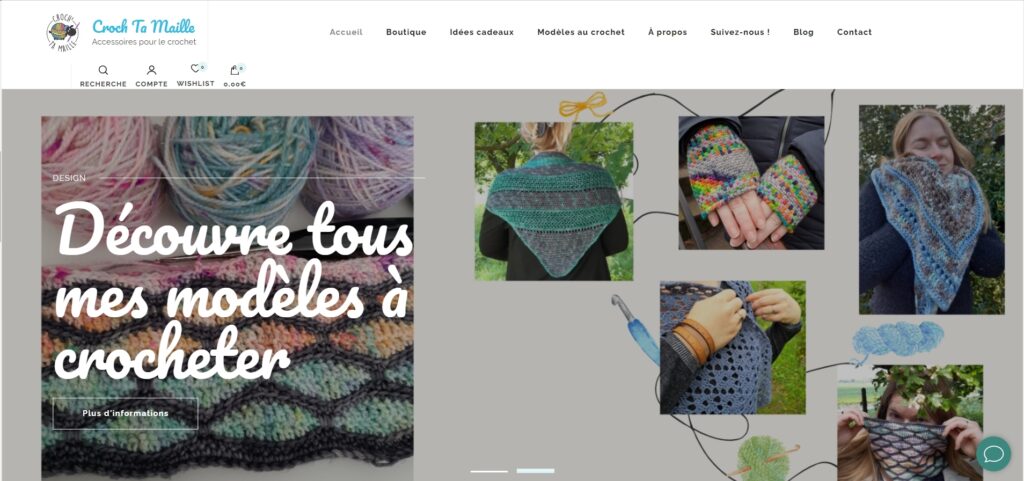Image resolution: width=1024 pixels, height=481 pixels.
Task: Open the blue lace shawl photo
Action: click(x=733, y=347)
